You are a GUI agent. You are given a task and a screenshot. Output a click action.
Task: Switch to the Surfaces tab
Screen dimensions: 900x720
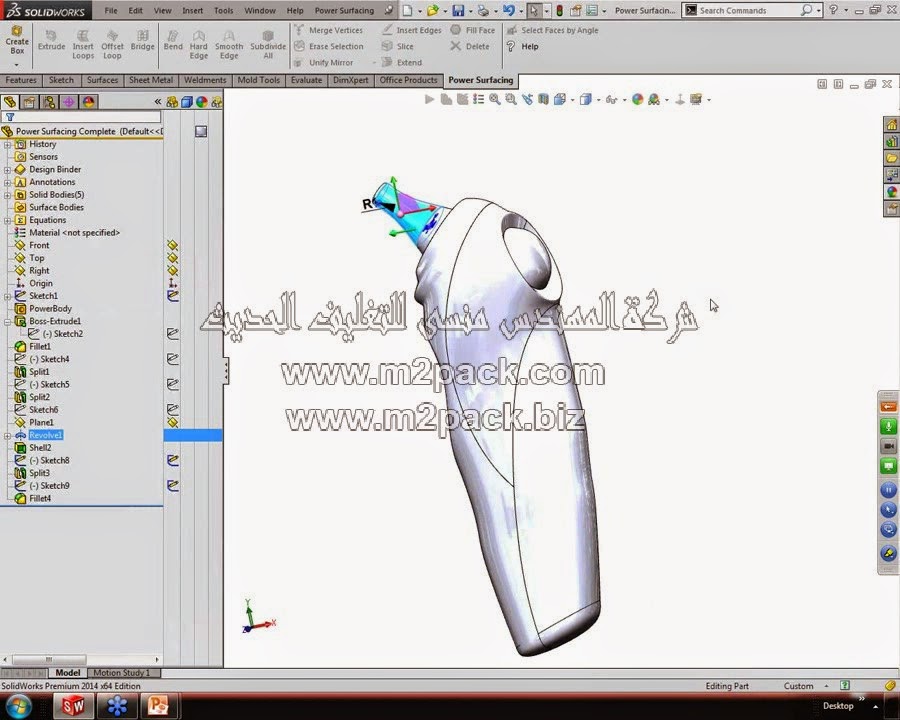[x=102, y=80]
